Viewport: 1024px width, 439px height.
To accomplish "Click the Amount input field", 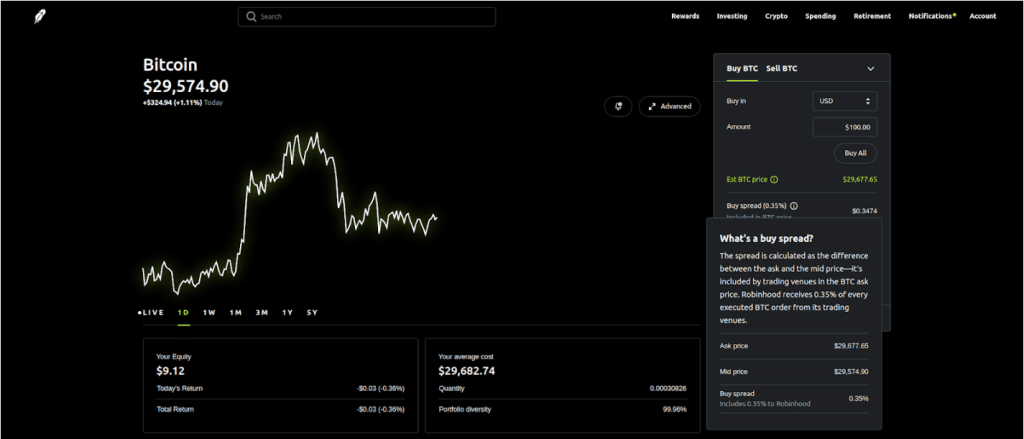I will point(845,127).
